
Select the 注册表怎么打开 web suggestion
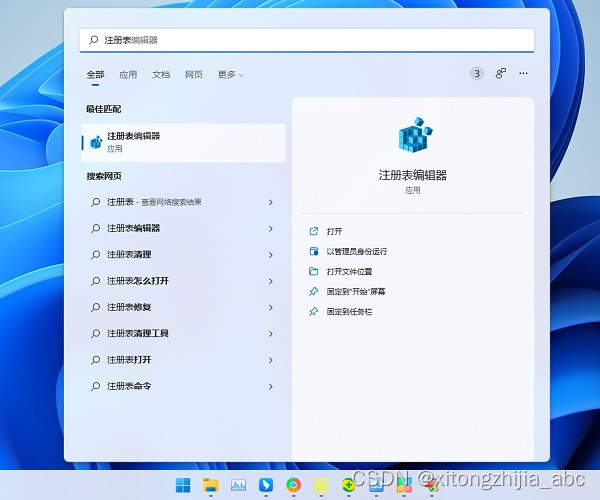[184, 281]
